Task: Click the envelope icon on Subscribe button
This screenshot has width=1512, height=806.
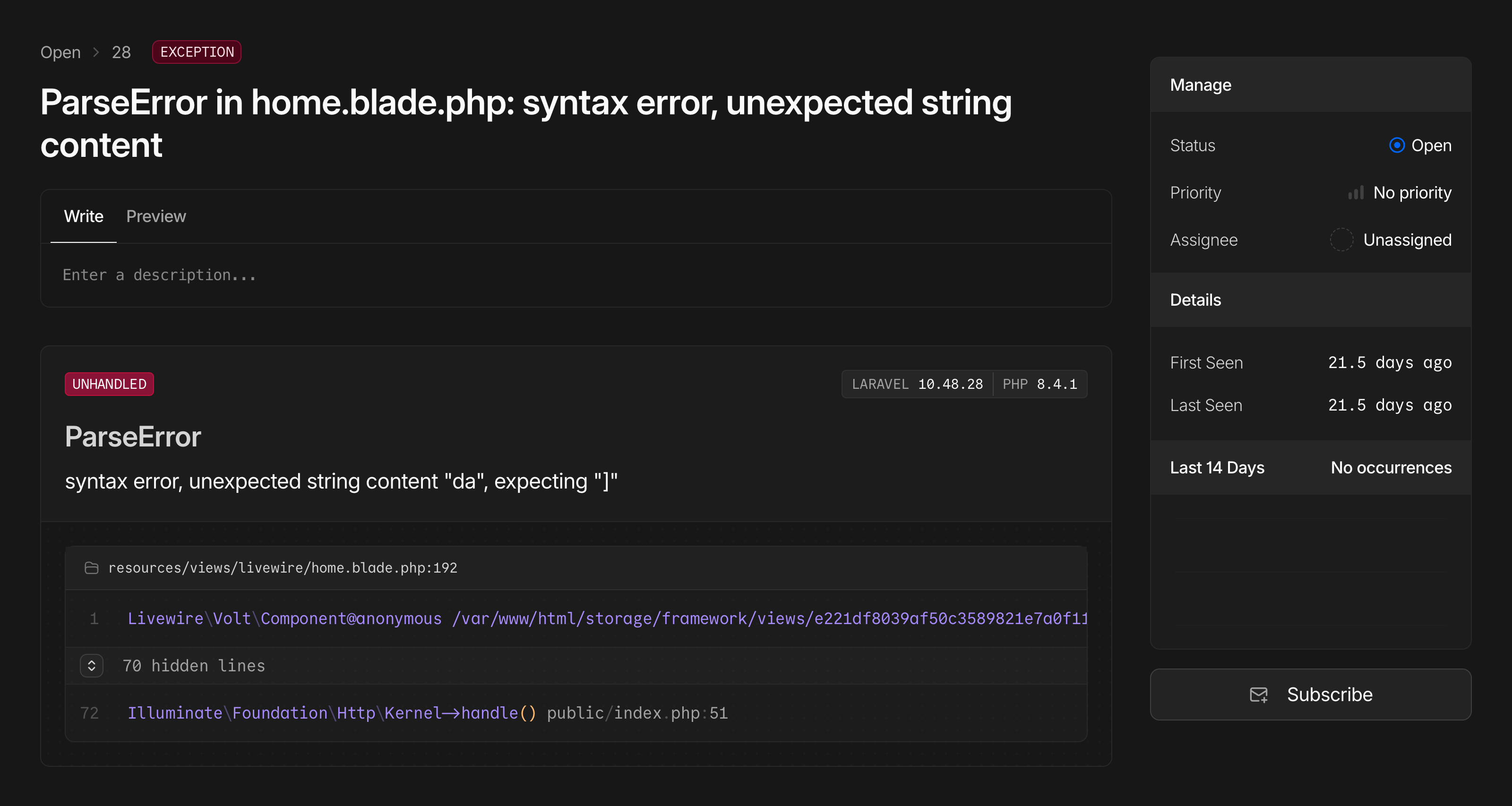Action: pyautogui.click(x=1258, y=695)
